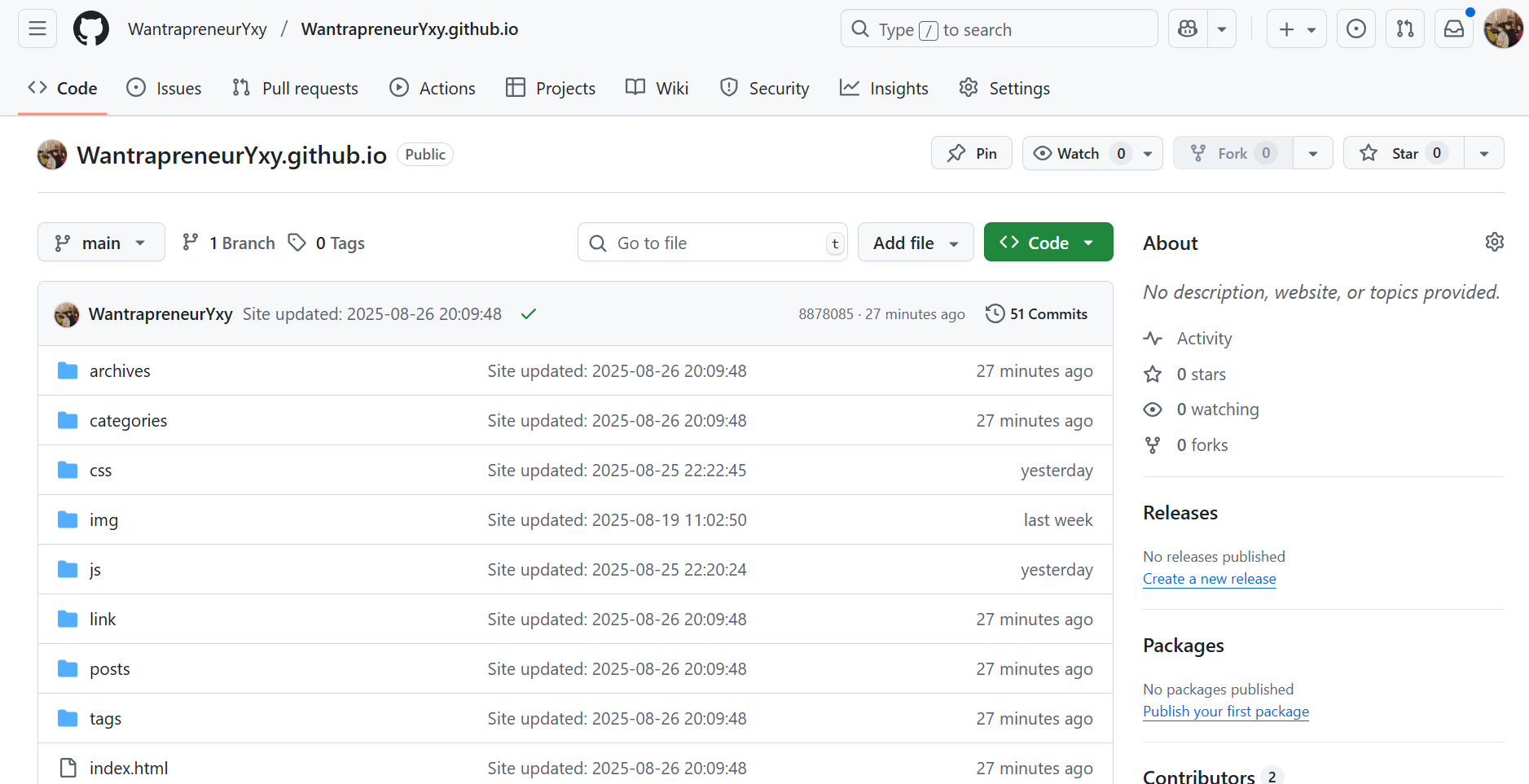Star this repository

pos(1404,153)
